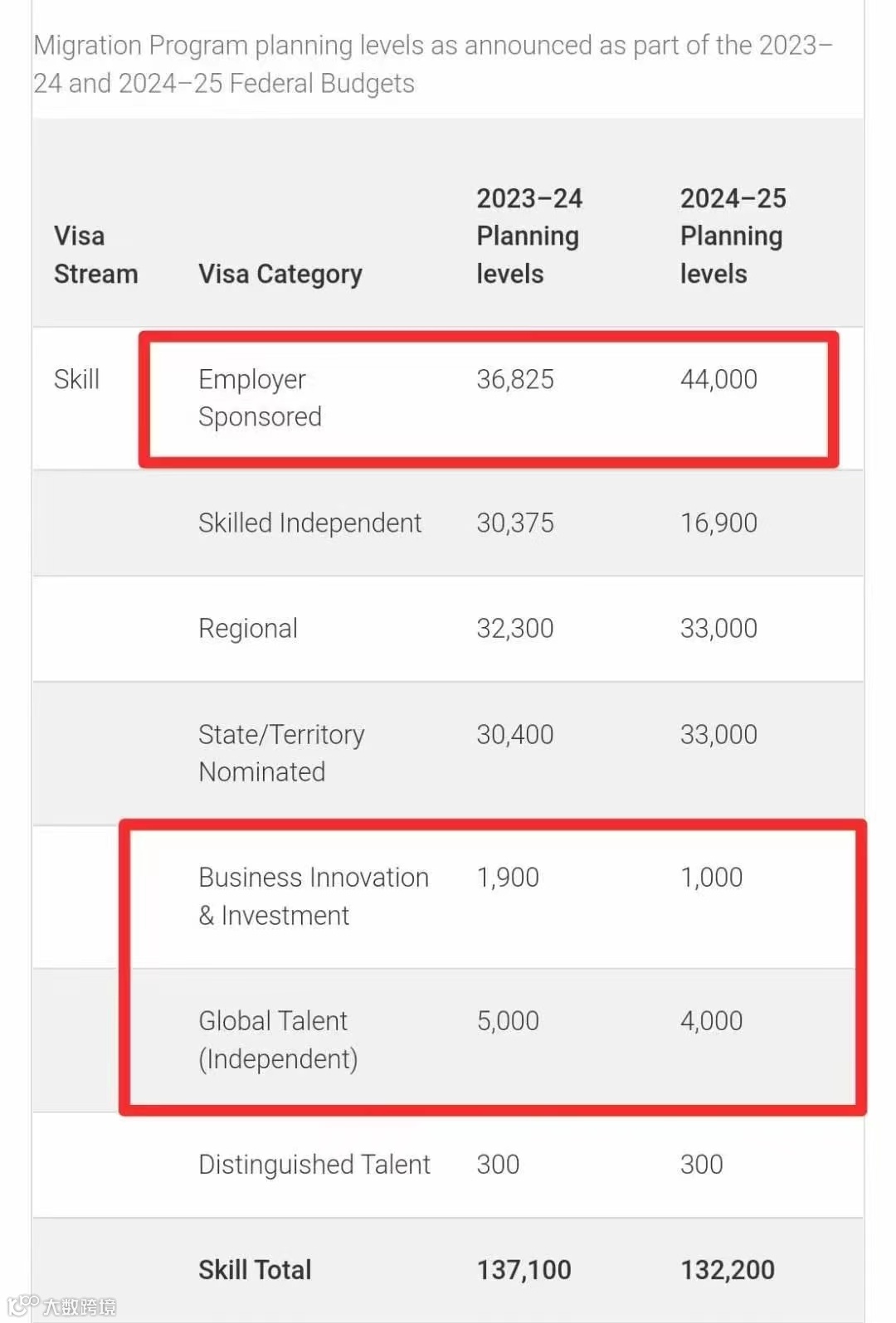
Task: Click the Visa Stream column header
Action: pos(95,255)
